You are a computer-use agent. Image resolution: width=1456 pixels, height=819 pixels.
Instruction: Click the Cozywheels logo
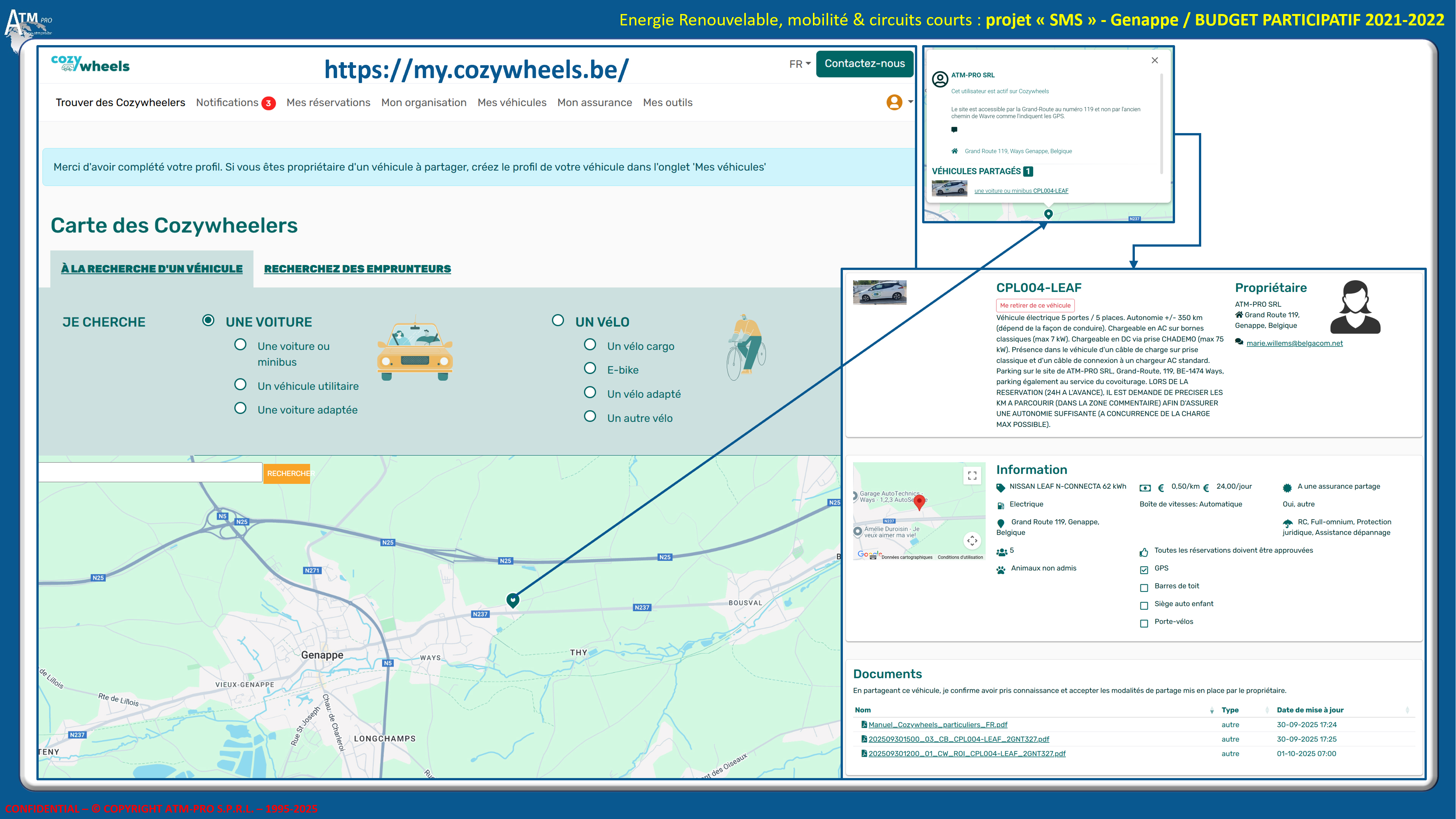pos(91,64)
